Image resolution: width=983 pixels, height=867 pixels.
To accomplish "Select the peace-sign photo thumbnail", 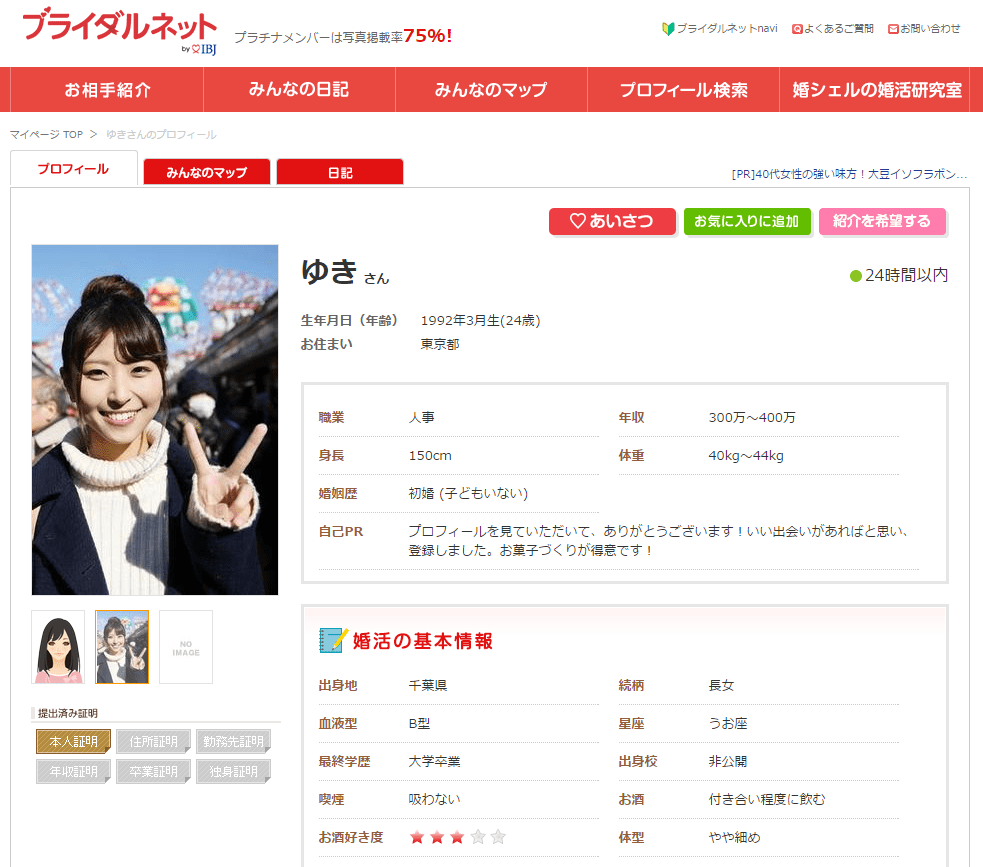I will click(122, 647).
